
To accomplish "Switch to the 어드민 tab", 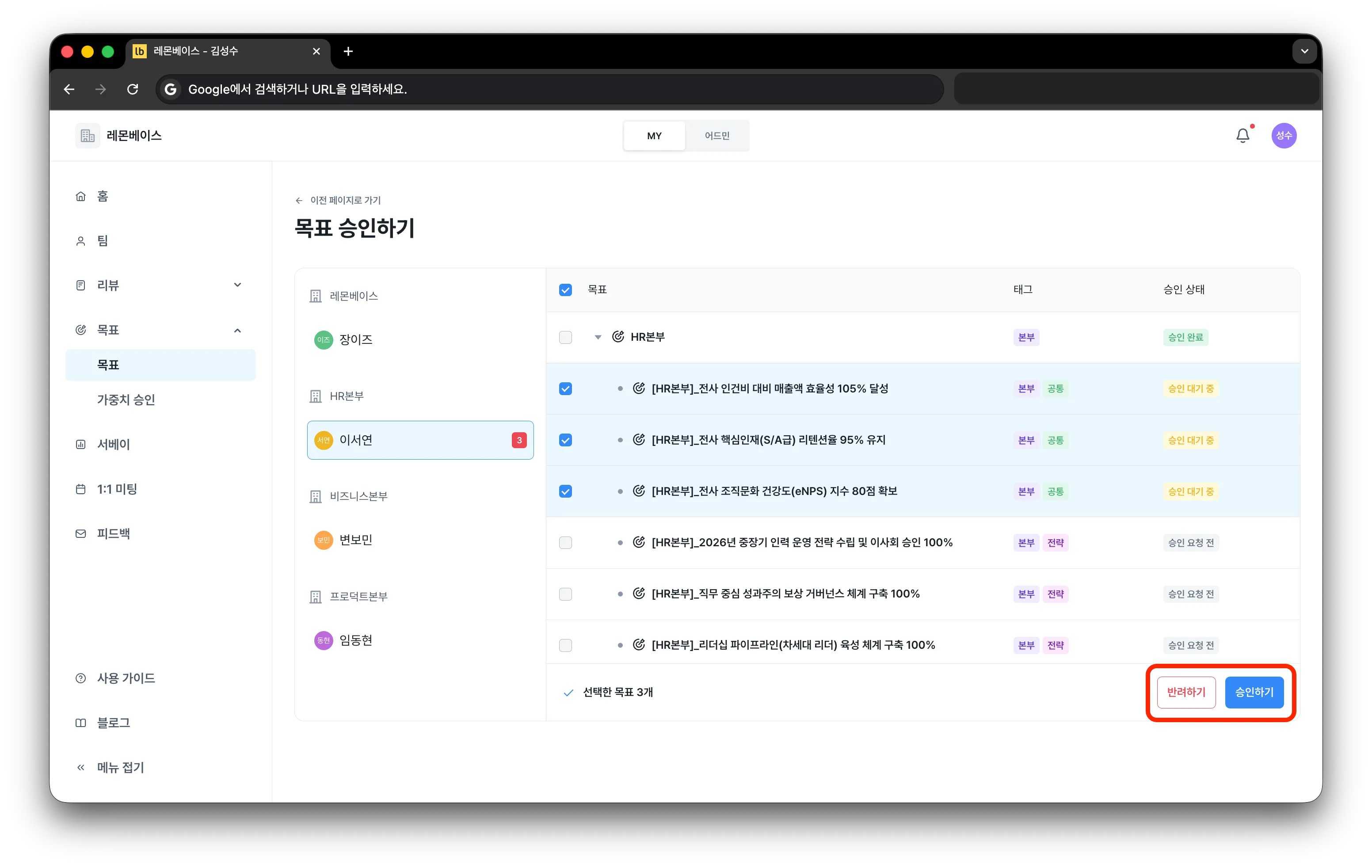I will coord(717,136).
